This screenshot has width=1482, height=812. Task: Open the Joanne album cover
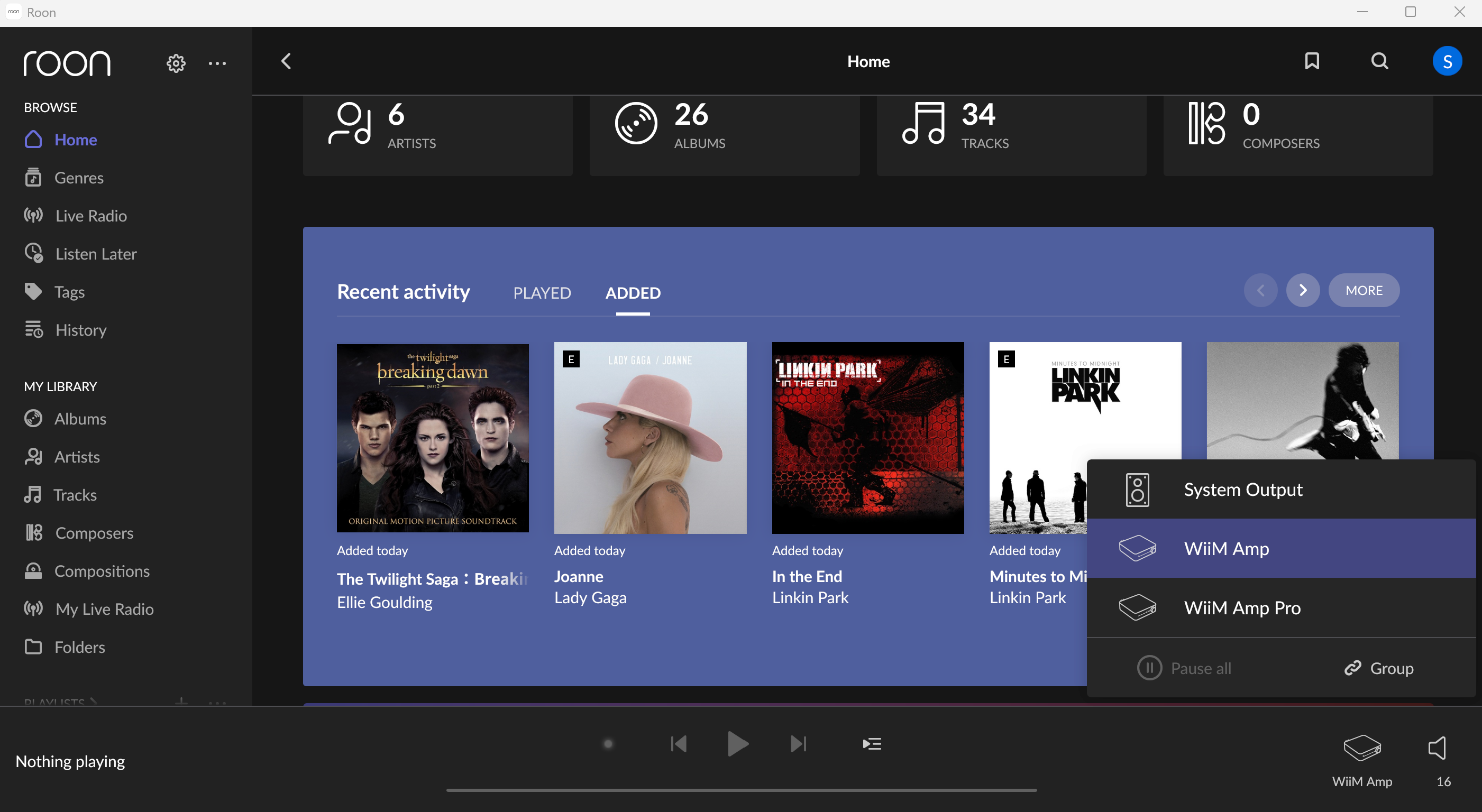pos(650,438)
